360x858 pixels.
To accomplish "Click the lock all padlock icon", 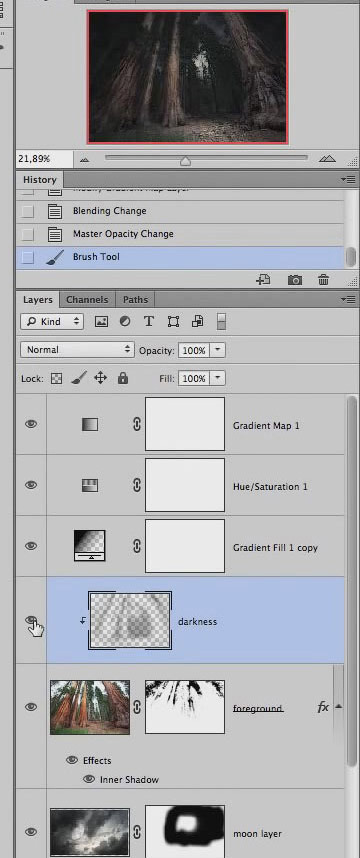I will (x=123, y=378).
